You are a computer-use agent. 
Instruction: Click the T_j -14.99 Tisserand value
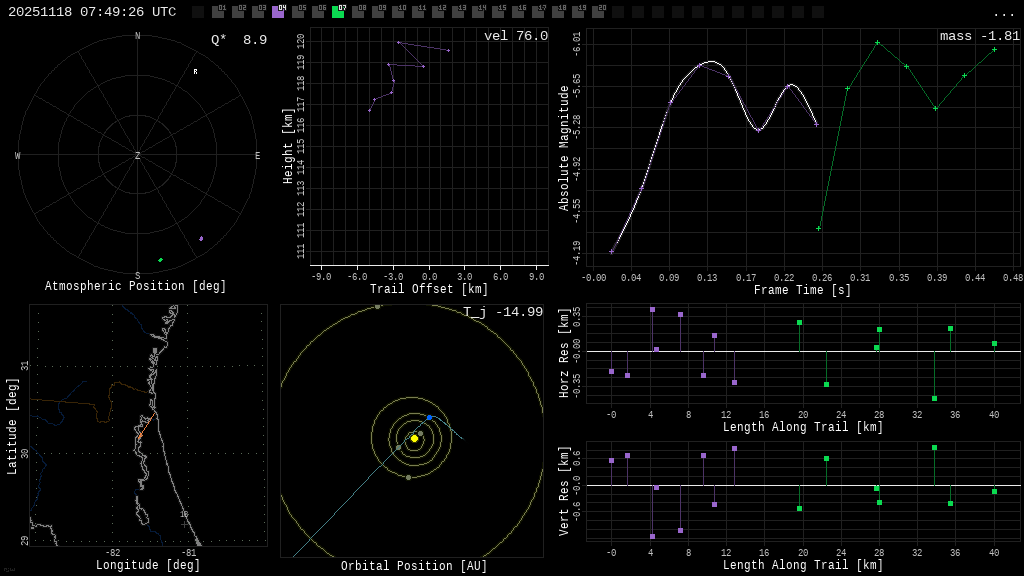(503, 312)
